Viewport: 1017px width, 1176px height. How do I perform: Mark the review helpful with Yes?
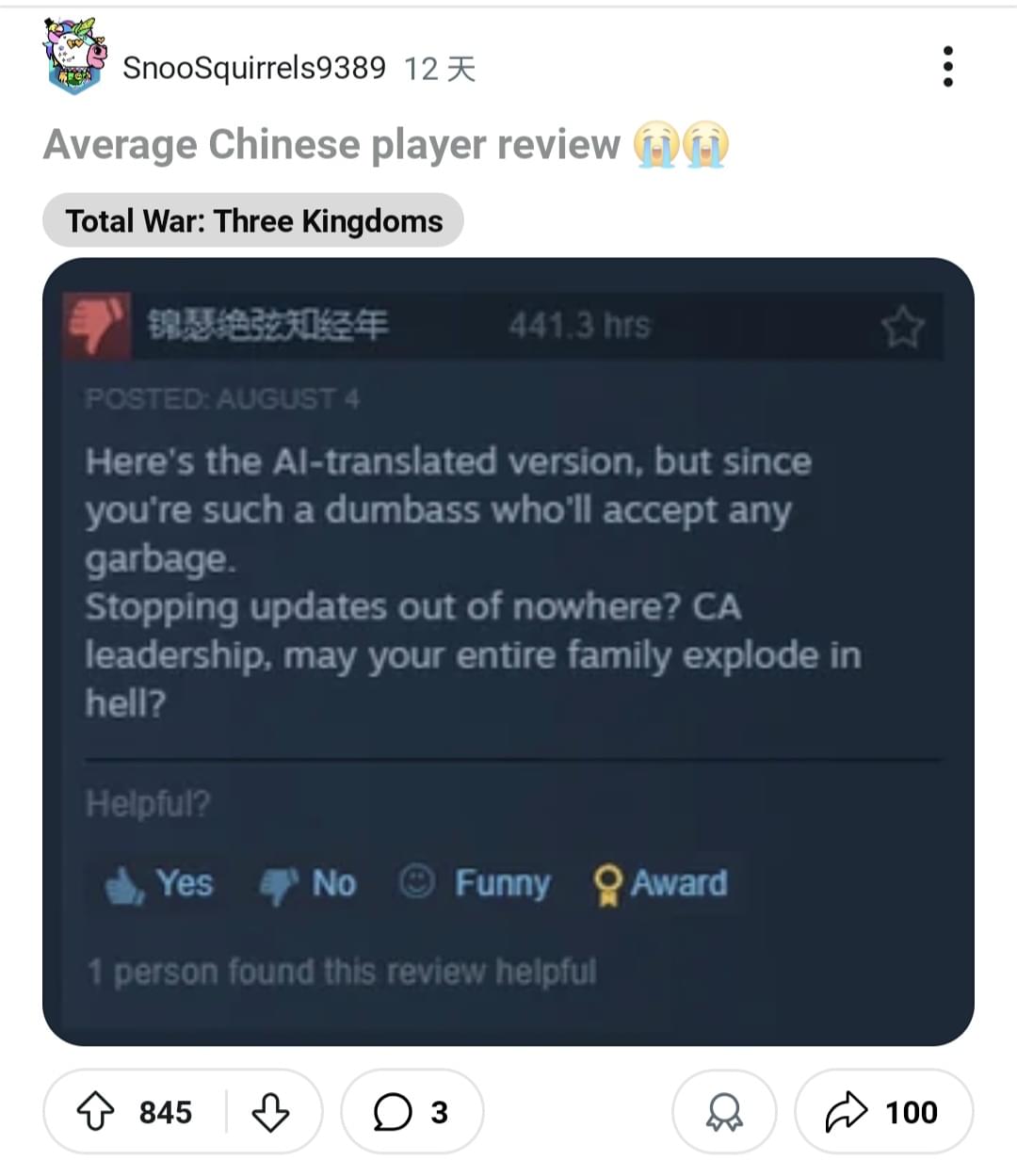(160, 883)
